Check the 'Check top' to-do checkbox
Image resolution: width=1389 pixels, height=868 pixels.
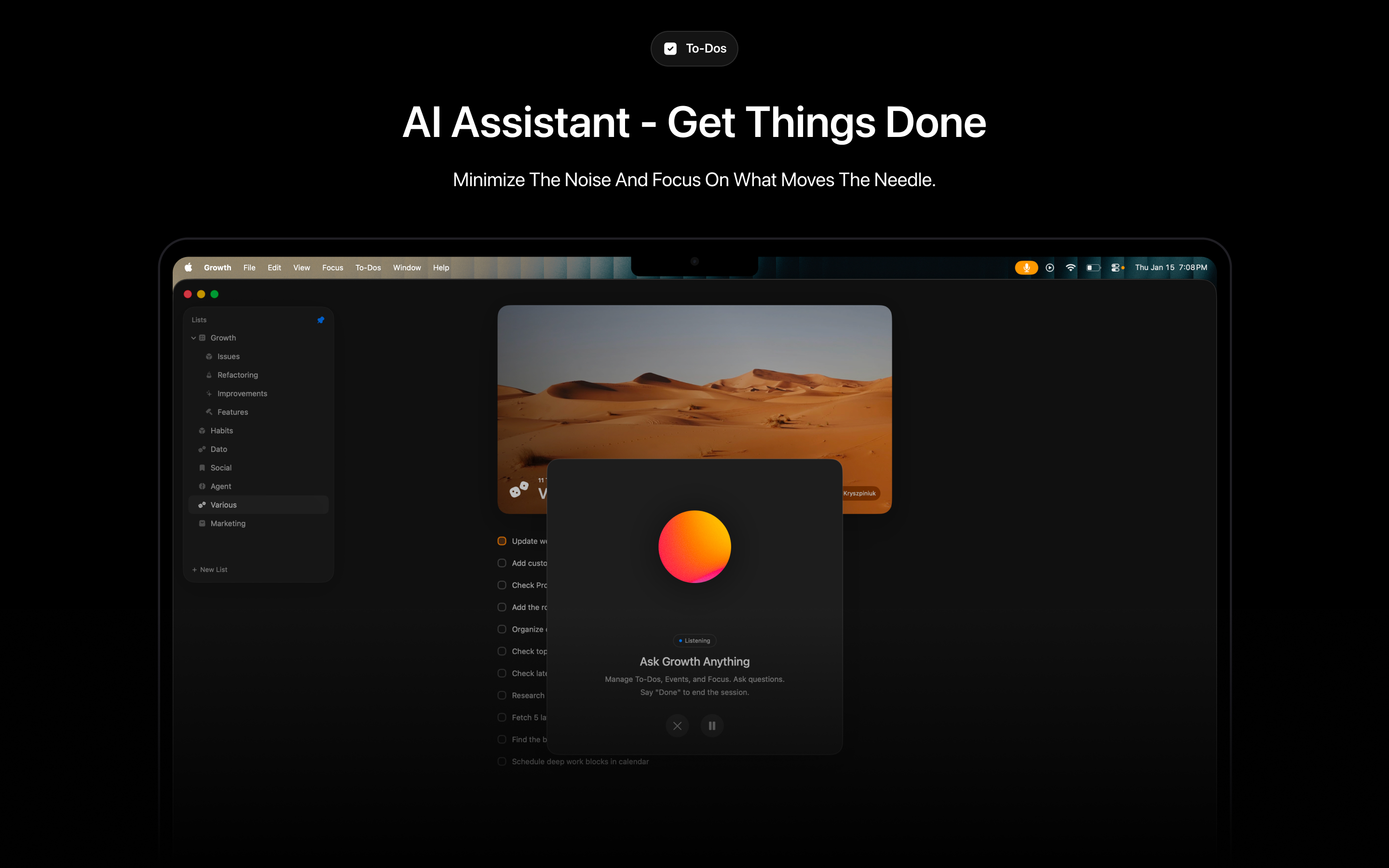(502, 651)
